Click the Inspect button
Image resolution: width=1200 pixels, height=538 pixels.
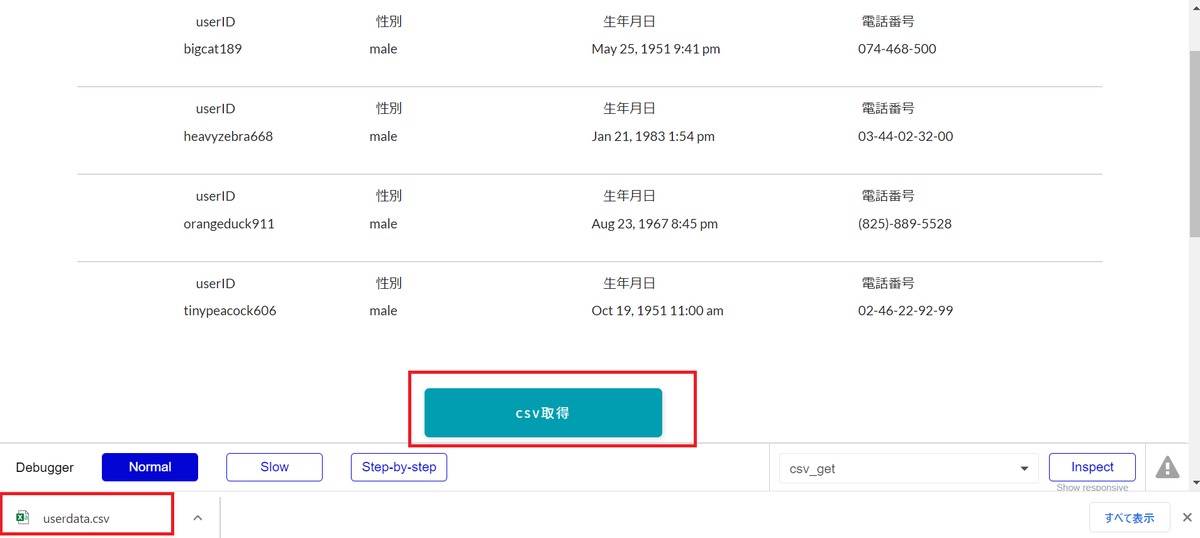[1092, 467]
